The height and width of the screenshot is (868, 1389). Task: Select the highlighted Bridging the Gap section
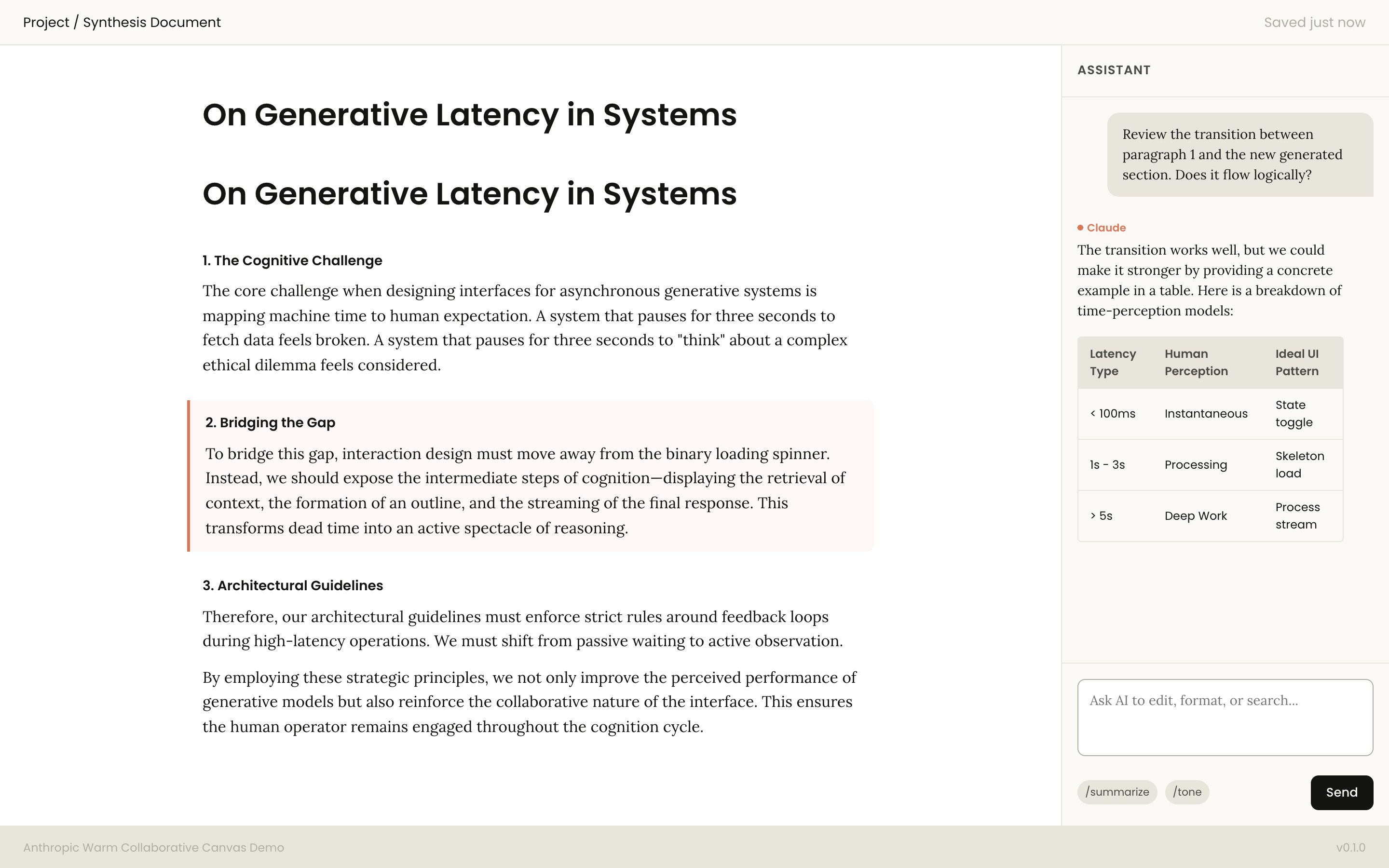[531, 476]
